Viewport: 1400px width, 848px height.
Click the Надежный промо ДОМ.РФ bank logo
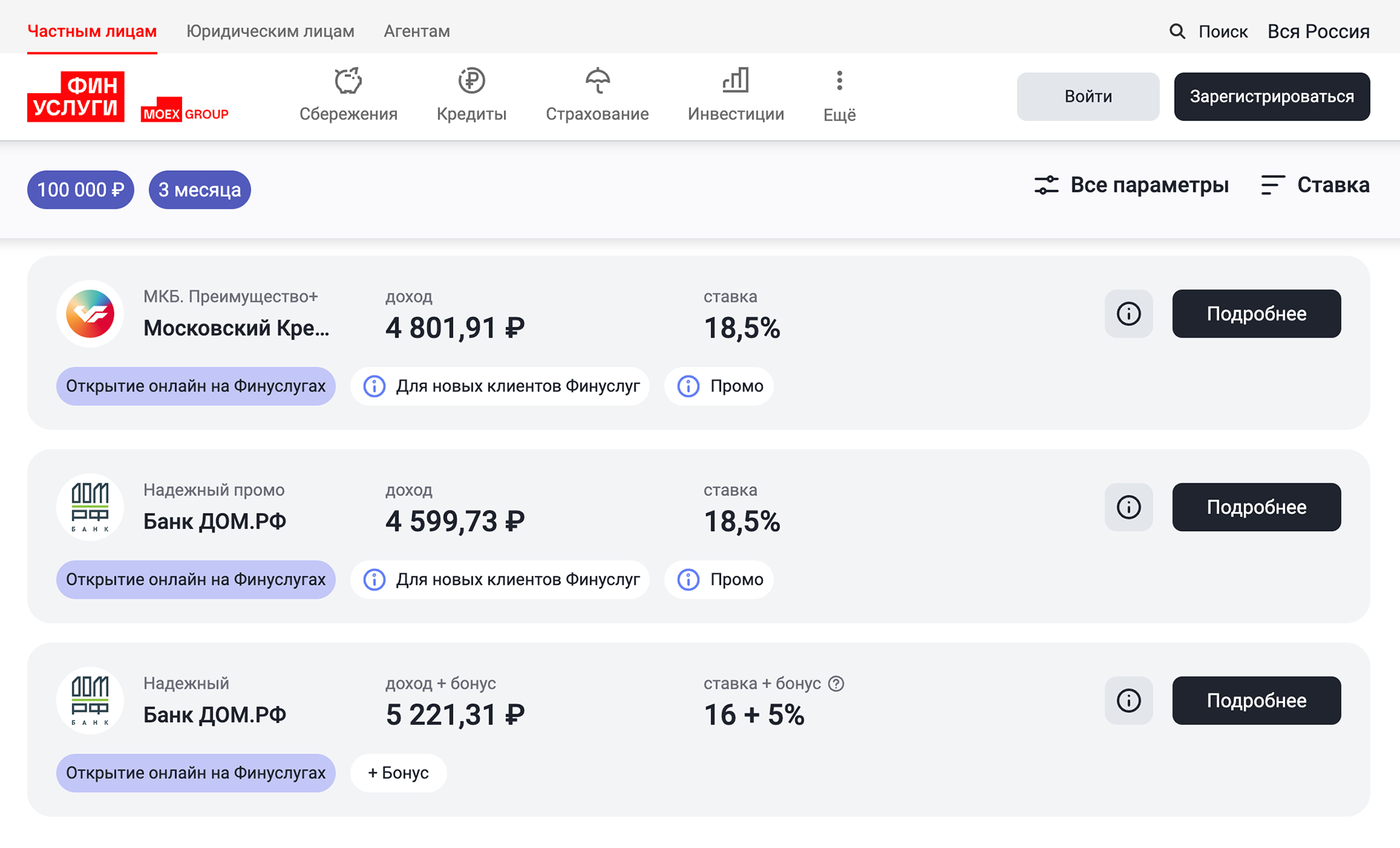tap(90, 507)
